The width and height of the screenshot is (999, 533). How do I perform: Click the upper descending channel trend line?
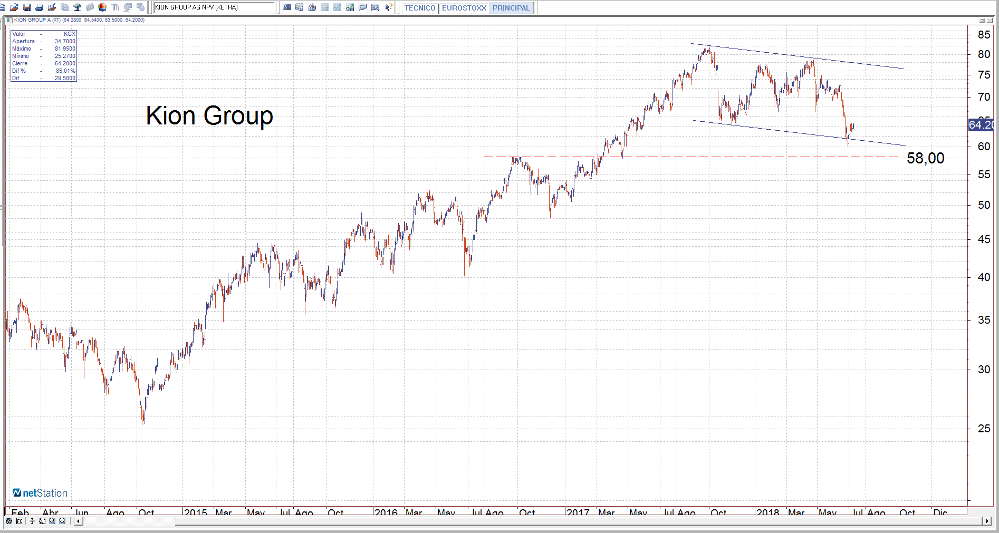797,56
